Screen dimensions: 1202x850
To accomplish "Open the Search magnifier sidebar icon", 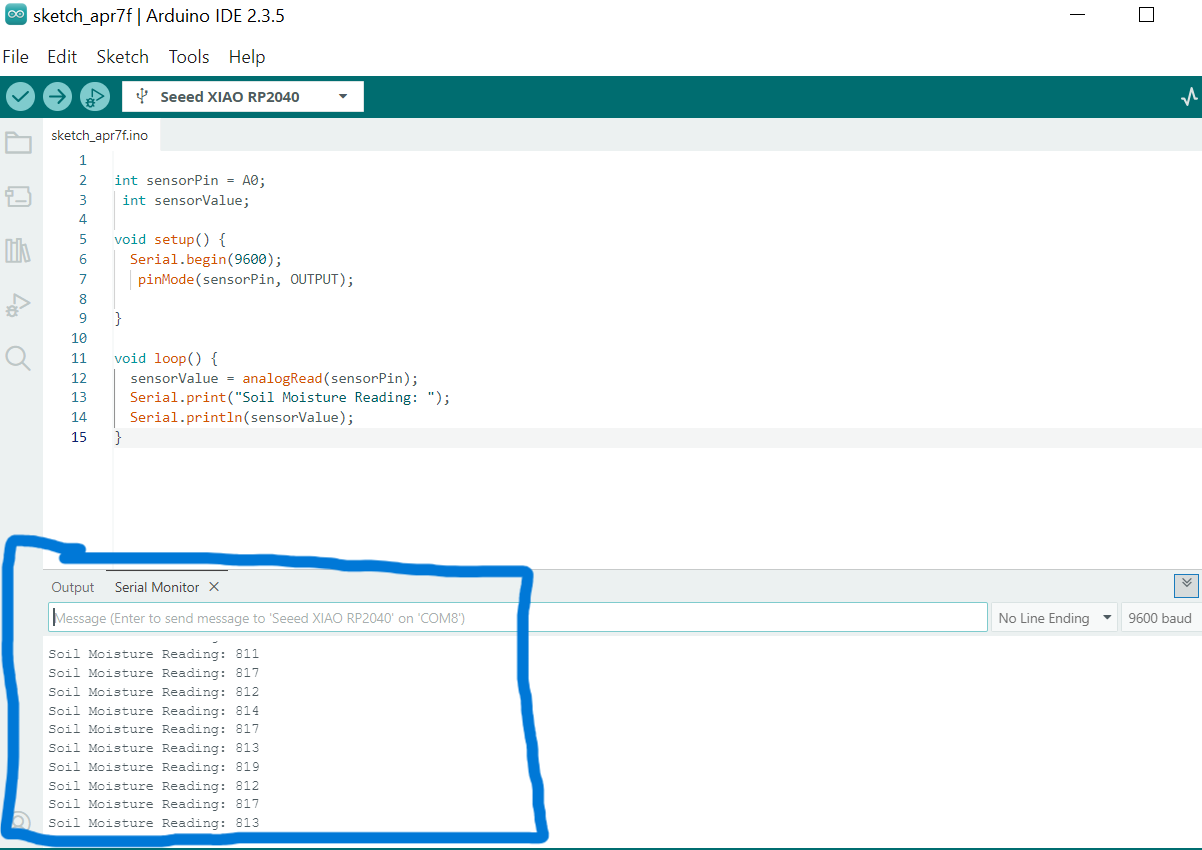I will click(18, 358).
